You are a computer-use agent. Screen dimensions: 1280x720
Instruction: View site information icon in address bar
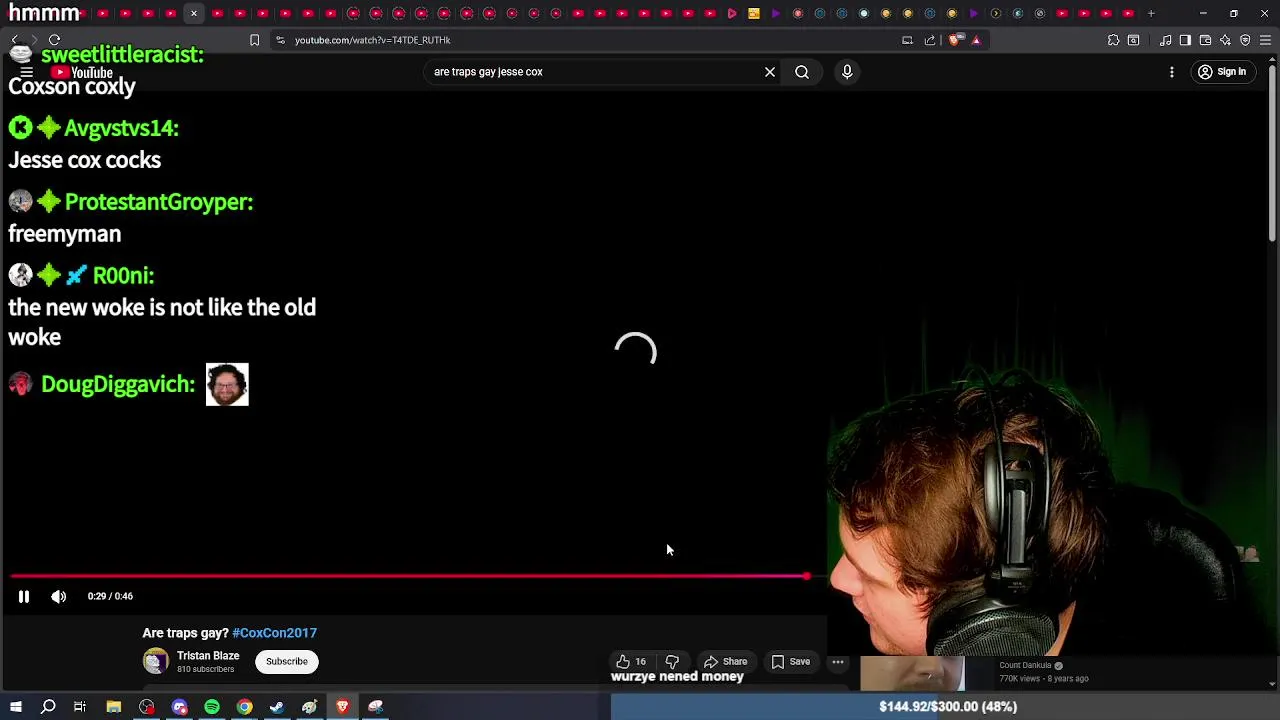[x=280, y=40]
